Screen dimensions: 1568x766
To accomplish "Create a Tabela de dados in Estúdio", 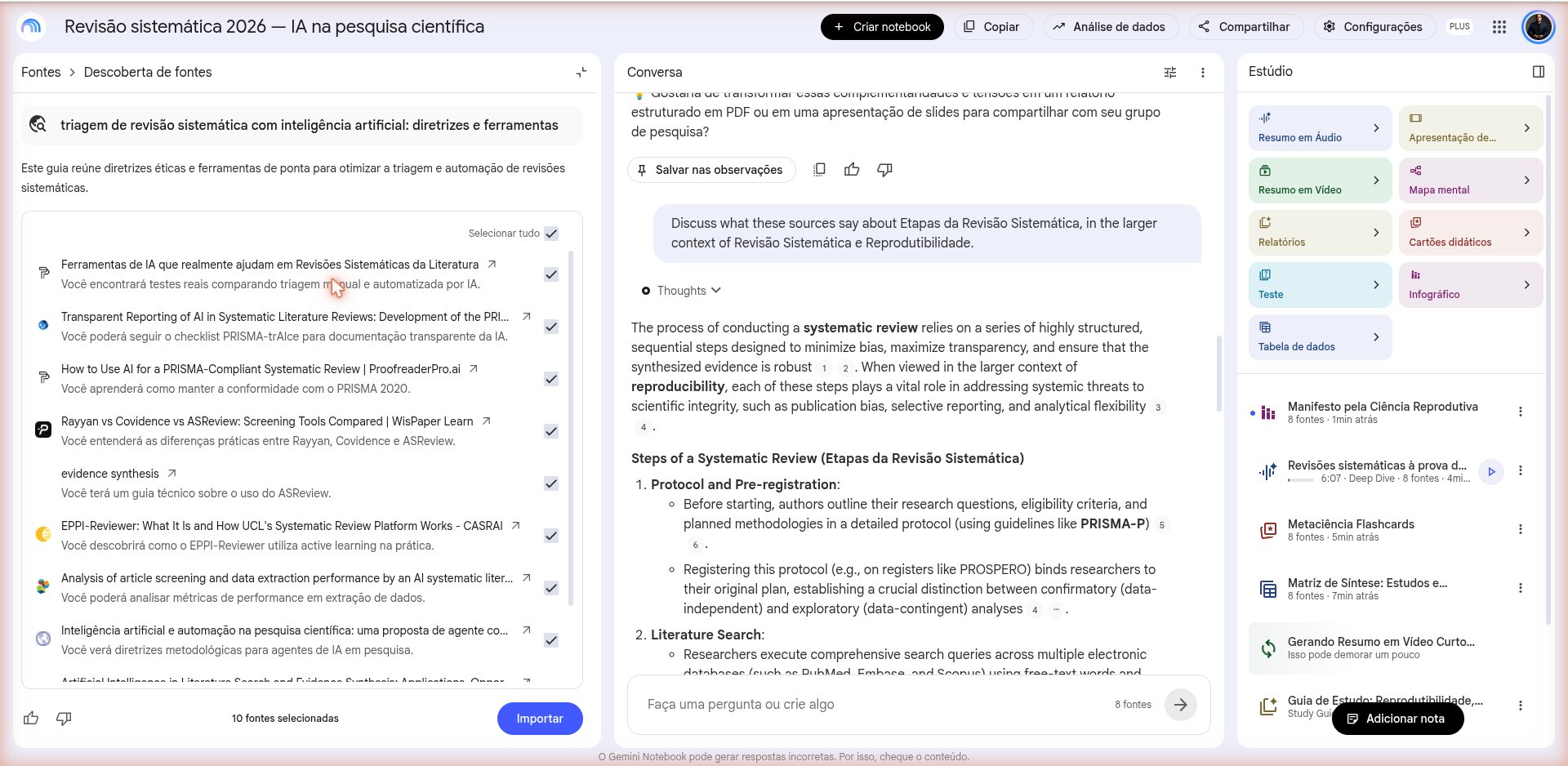I will [1320, 337].
